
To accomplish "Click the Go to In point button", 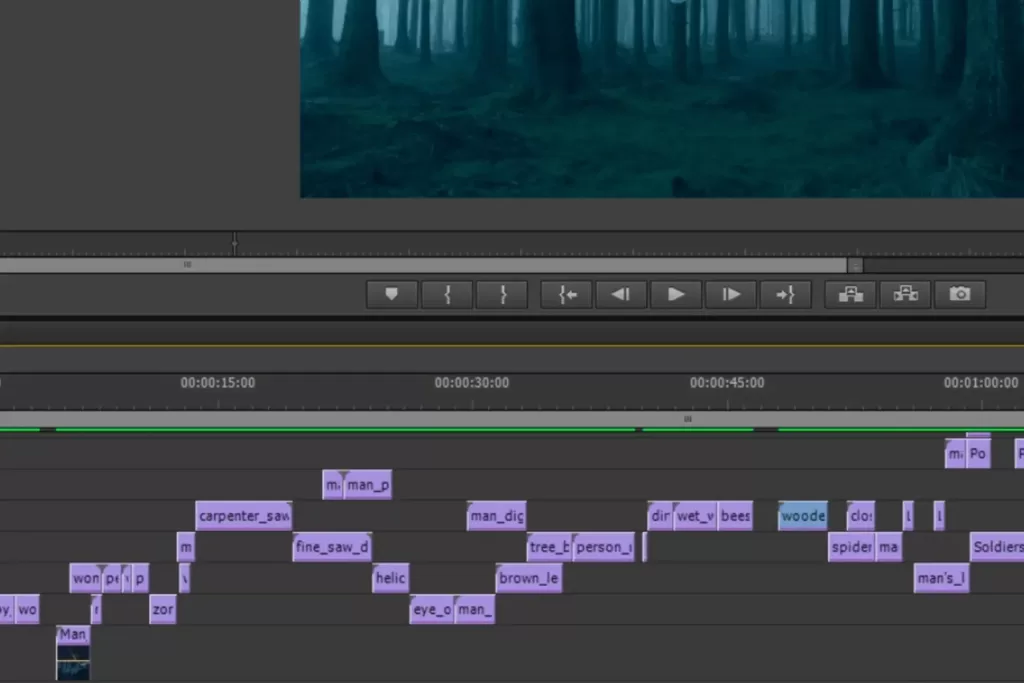I will tap(567, 294).
